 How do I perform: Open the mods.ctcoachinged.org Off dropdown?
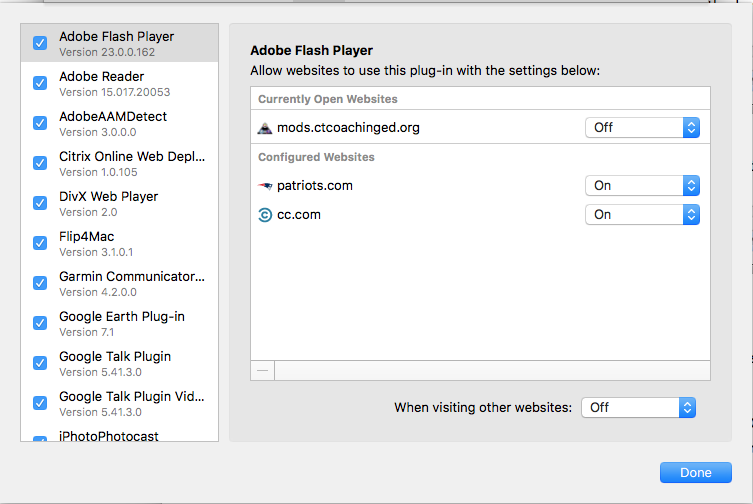pyautogui.click(x=642, y=128)
